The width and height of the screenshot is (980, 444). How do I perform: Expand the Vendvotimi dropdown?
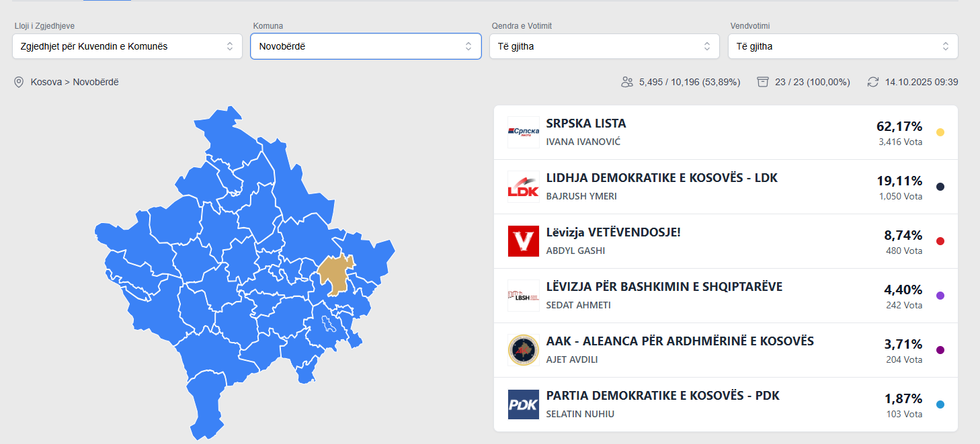pyautogui.click(x=843, y=46)
